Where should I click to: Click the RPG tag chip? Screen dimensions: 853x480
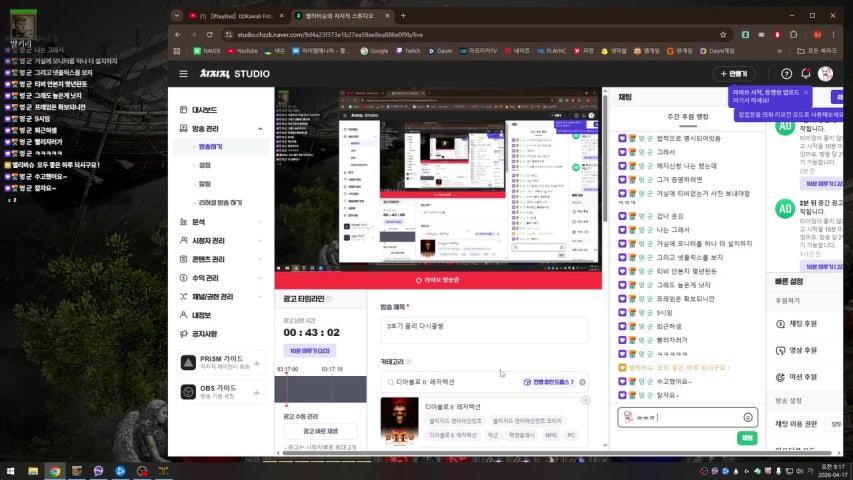[551, 435]
